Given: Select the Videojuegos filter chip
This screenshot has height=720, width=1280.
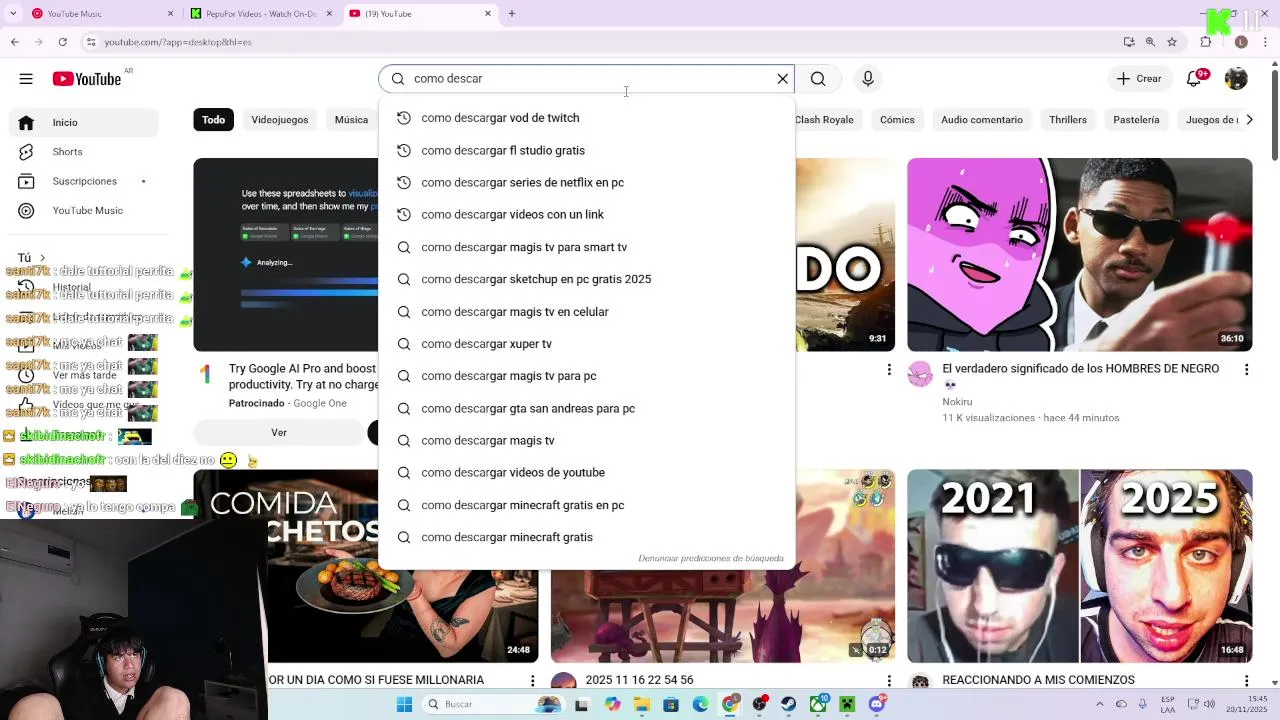Looking at the screenshot, I should pyautogui.click(x=280, y=120).
